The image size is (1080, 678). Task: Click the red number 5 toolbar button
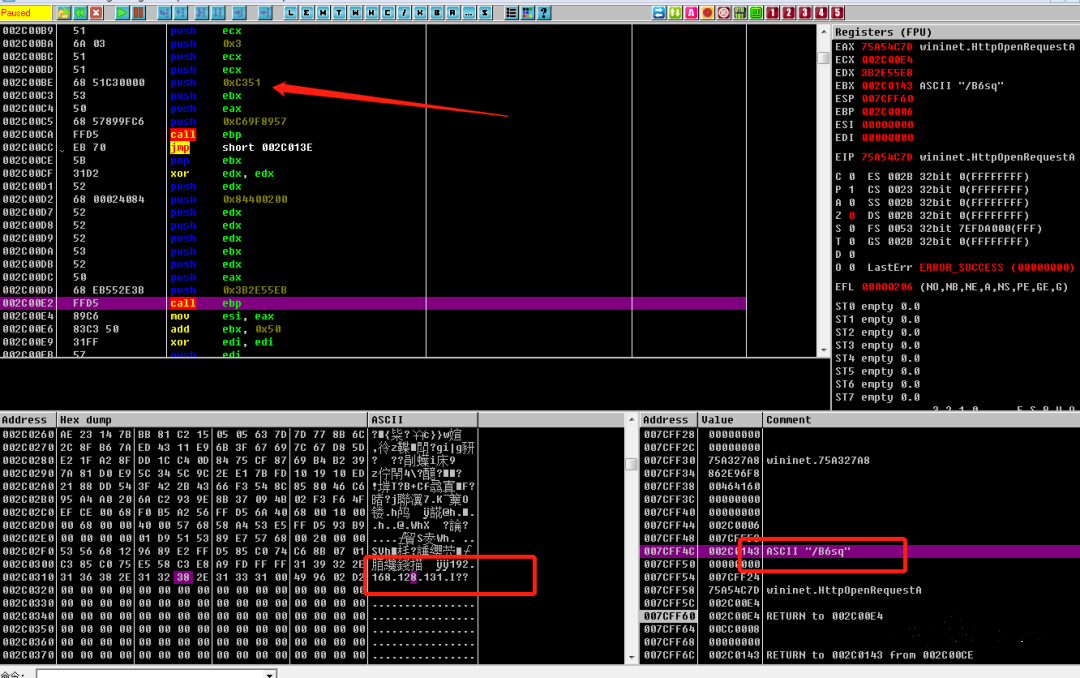pyautogui.click(x=837, y=13)
